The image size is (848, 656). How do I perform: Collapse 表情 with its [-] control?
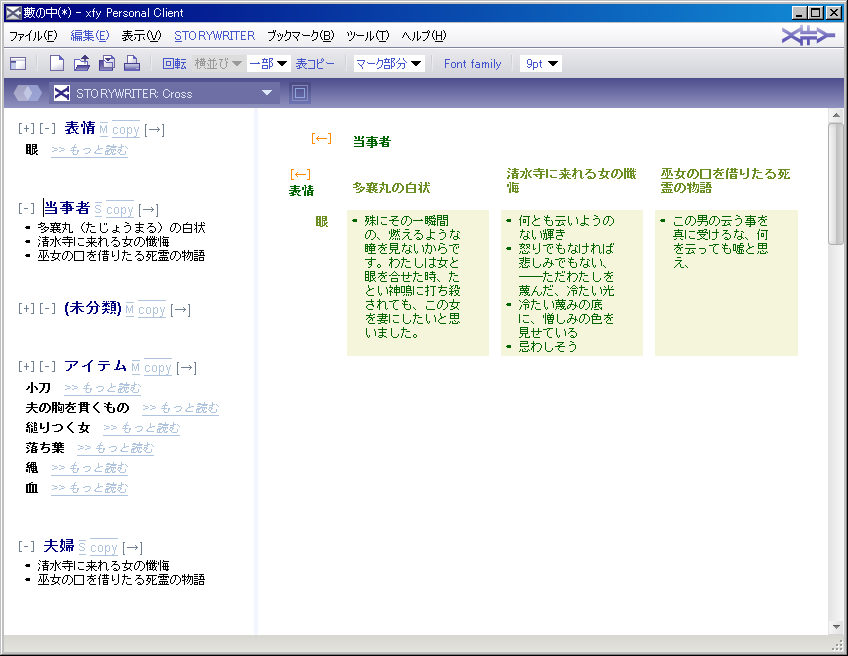[48, 128]
